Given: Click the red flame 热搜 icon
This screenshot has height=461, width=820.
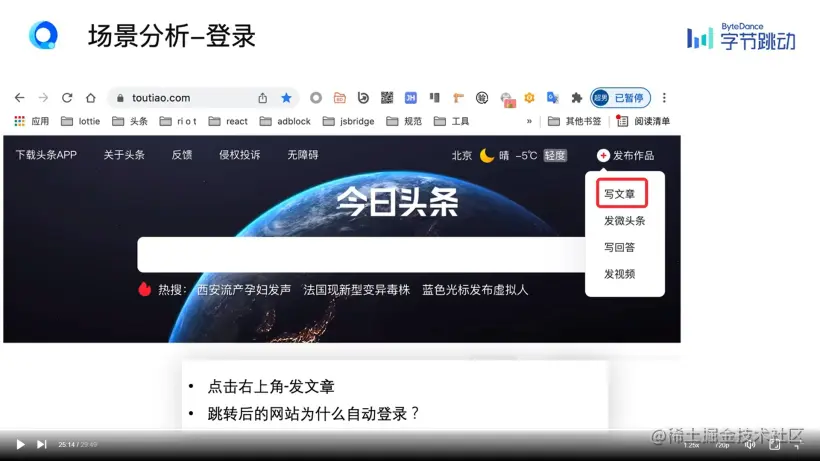Looking at the screenshot, I should point(145,289).
